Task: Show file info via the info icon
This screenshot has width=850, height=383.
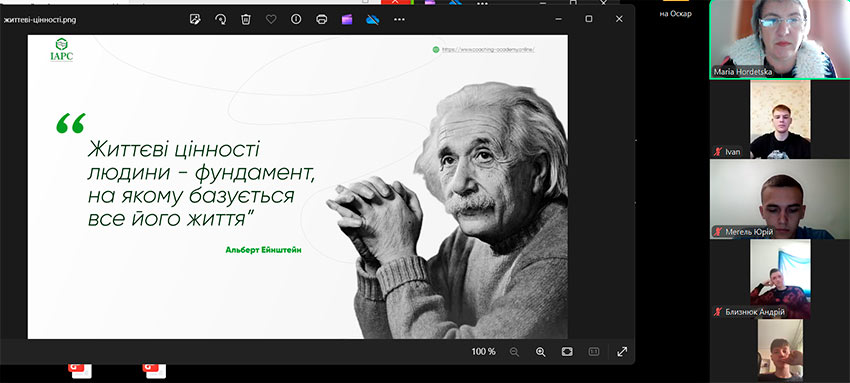Action: (x=296, y=19)
